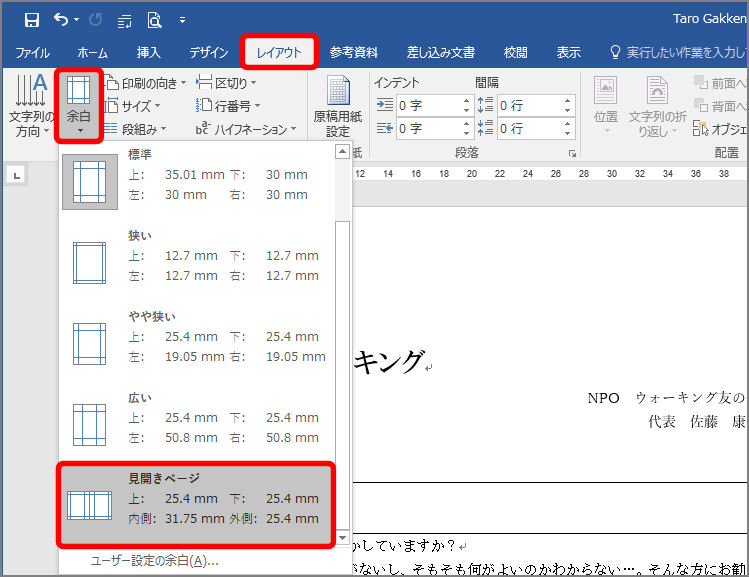749x577 pixels.
Task: Click the Save icon in quick access toolbar
Action: pos(32,20)
